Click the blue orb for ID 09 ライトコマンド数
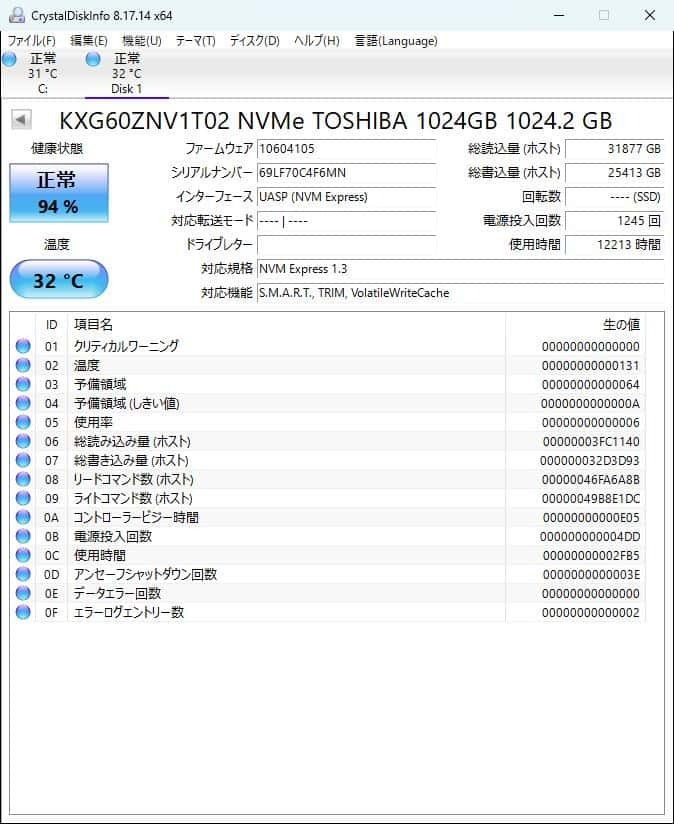674x824 pixels. 23,498
